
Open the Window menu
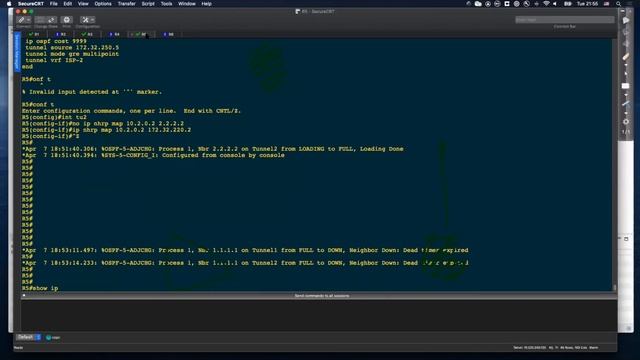pyautogui.click(x=187, y=4)
